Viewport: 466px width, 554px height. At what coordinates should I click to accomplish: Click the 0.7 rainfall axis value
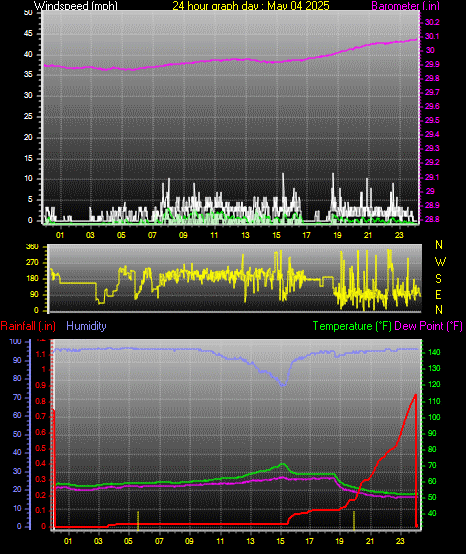pyautogui.click(x=41, y=416)
